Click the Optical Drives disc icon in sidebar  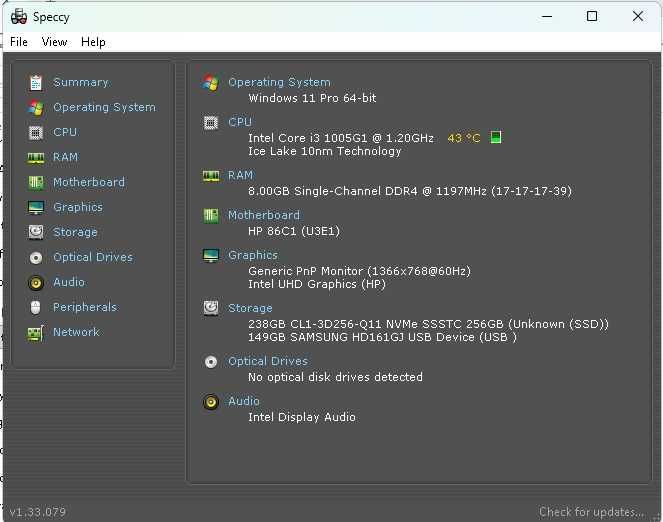36,257
